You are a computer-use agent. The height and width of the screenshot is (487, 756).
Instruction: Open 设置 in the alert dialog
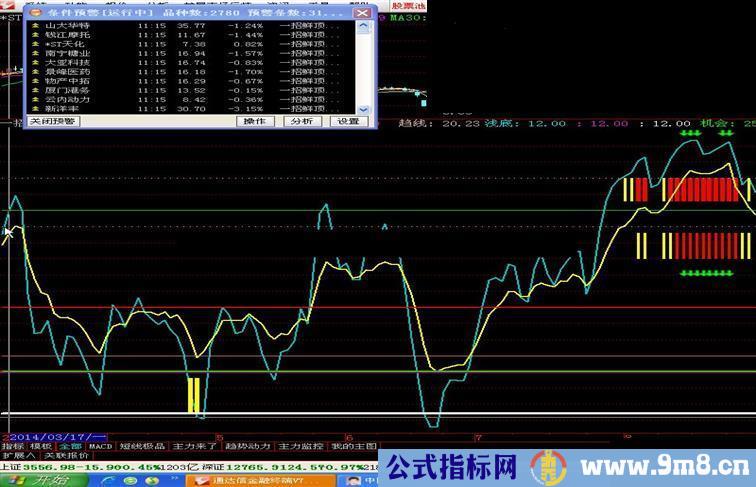pyautogui.click(x=348, y=121)
